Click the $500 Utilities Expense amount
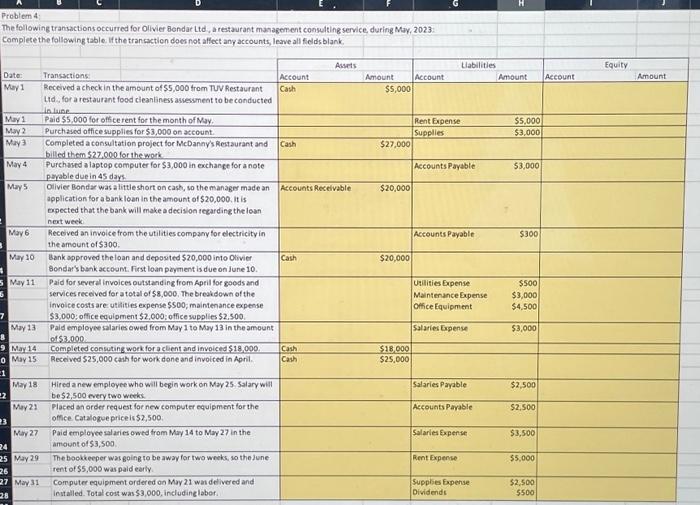The height and width of the screenshot is (505, 700). [528, 284]
